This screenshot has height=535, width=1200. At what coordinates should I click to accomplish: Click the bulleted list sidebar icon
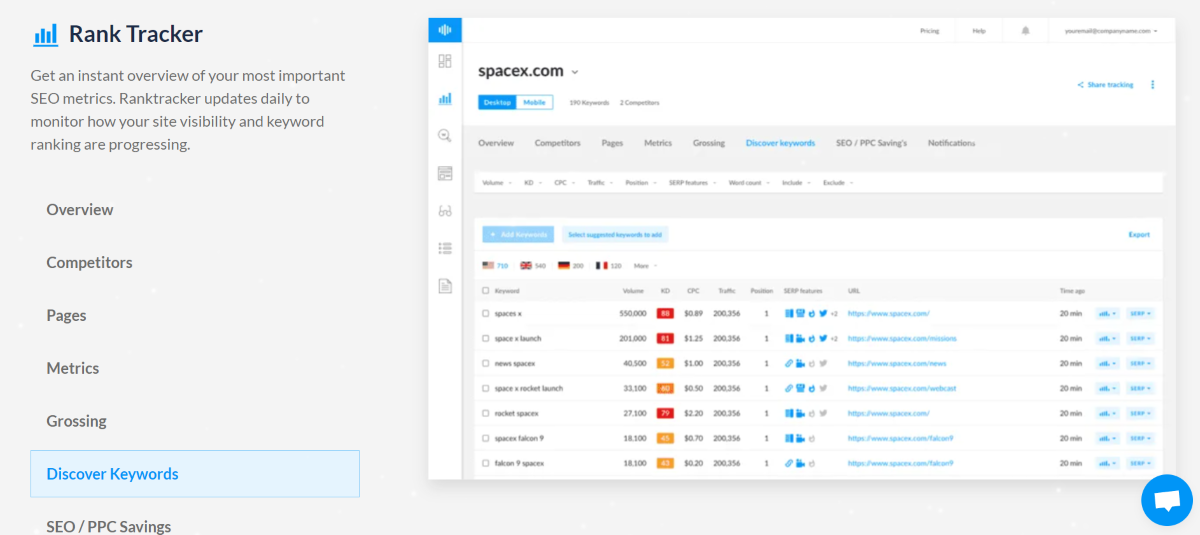click(445, 248)
